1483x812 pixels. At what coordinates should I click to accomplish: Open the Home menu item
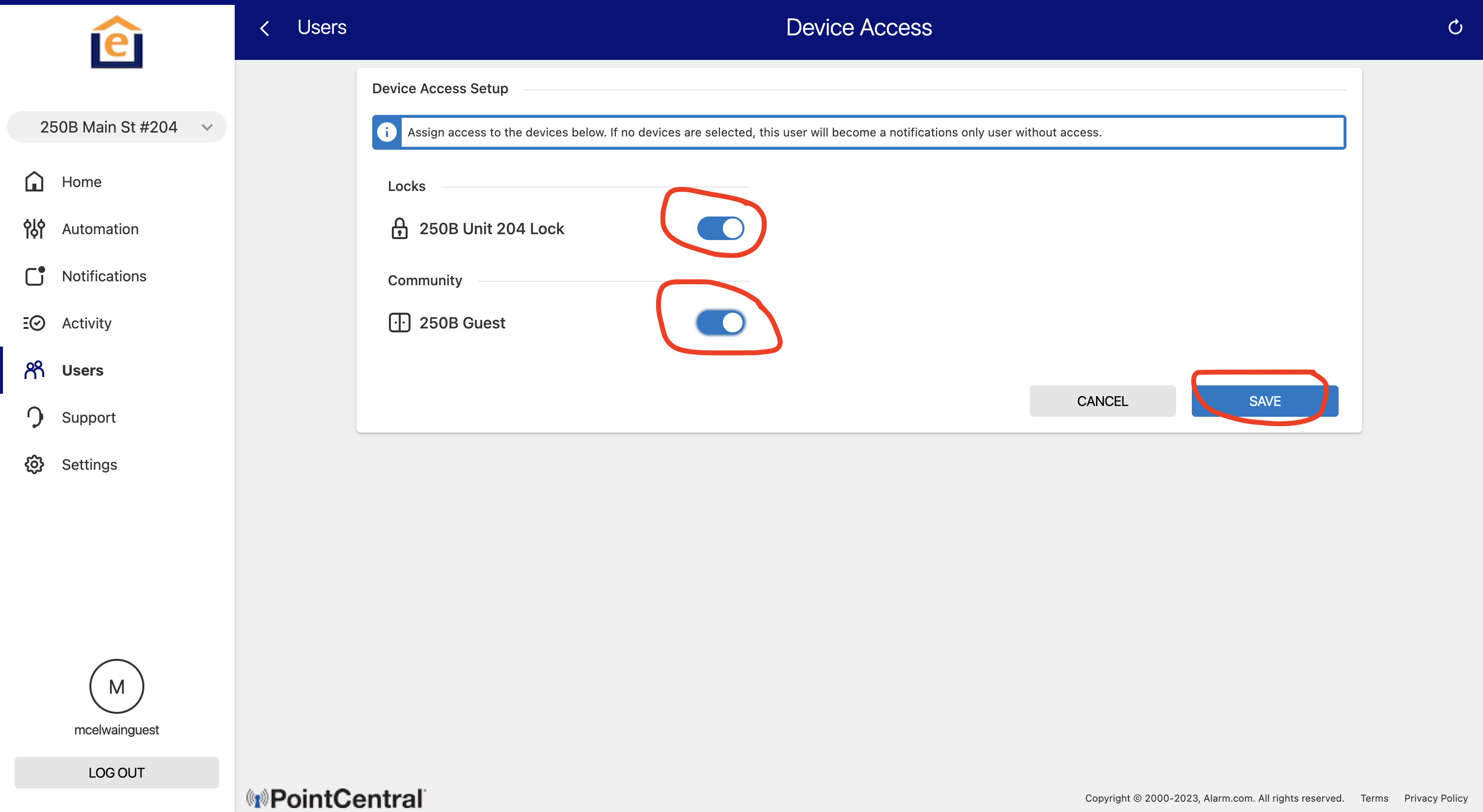81,182
